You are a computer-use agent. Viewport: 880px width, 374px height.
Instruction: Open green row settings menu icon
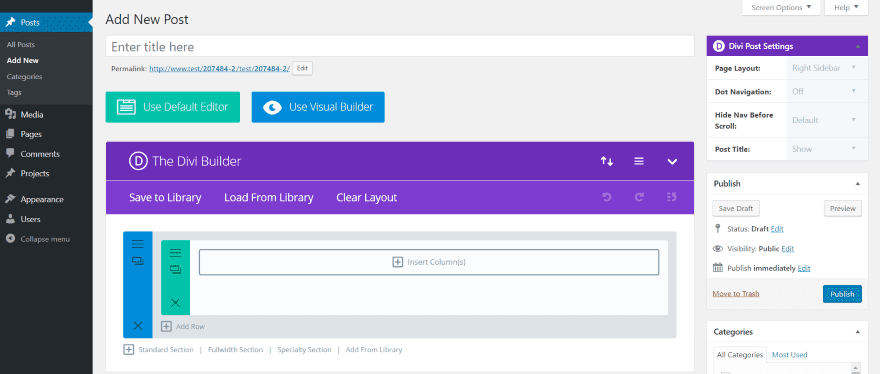(x=175, y=253)
